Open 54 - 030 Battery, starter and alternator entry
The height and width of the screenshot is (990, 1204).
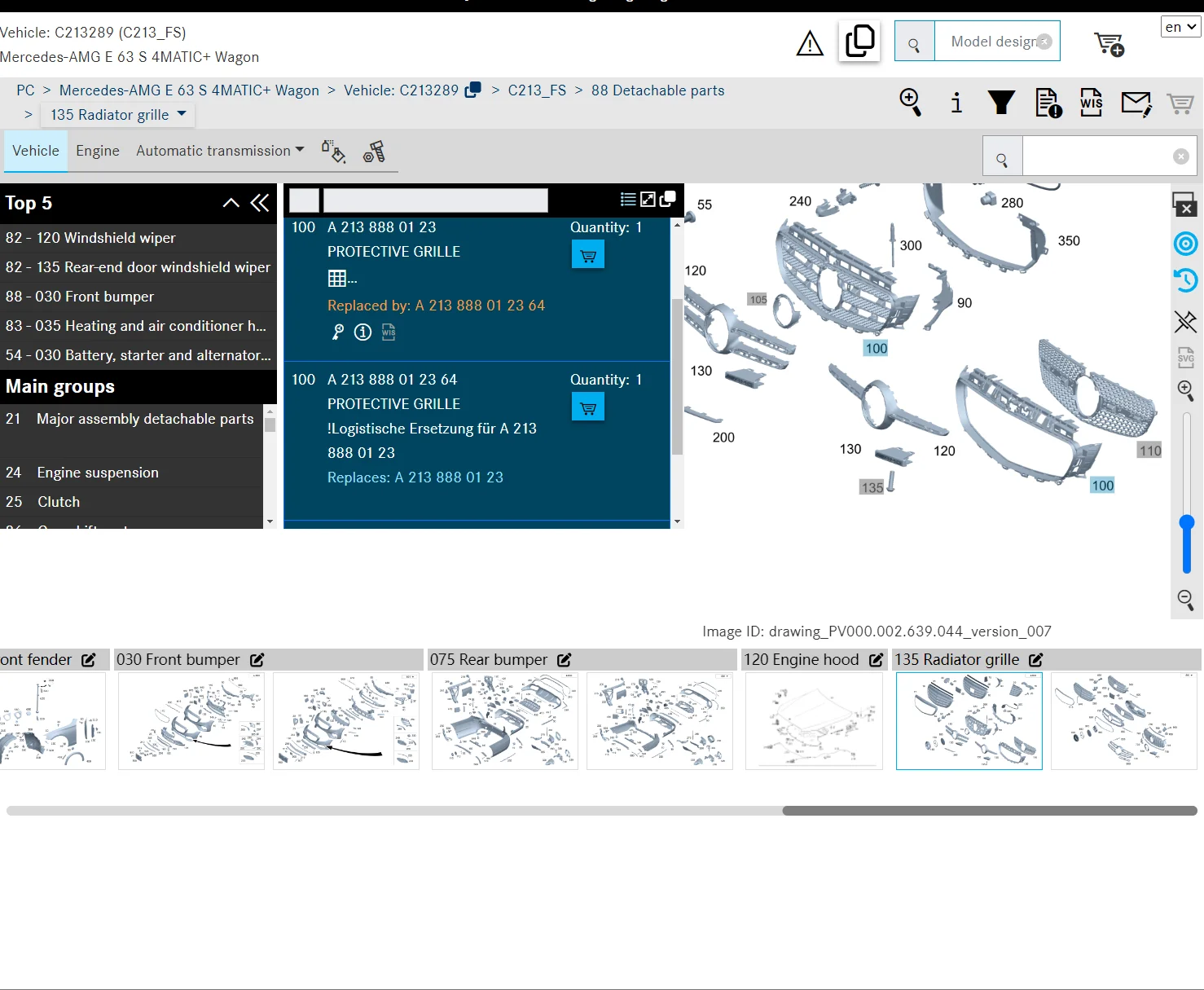[x=138, y=355]
